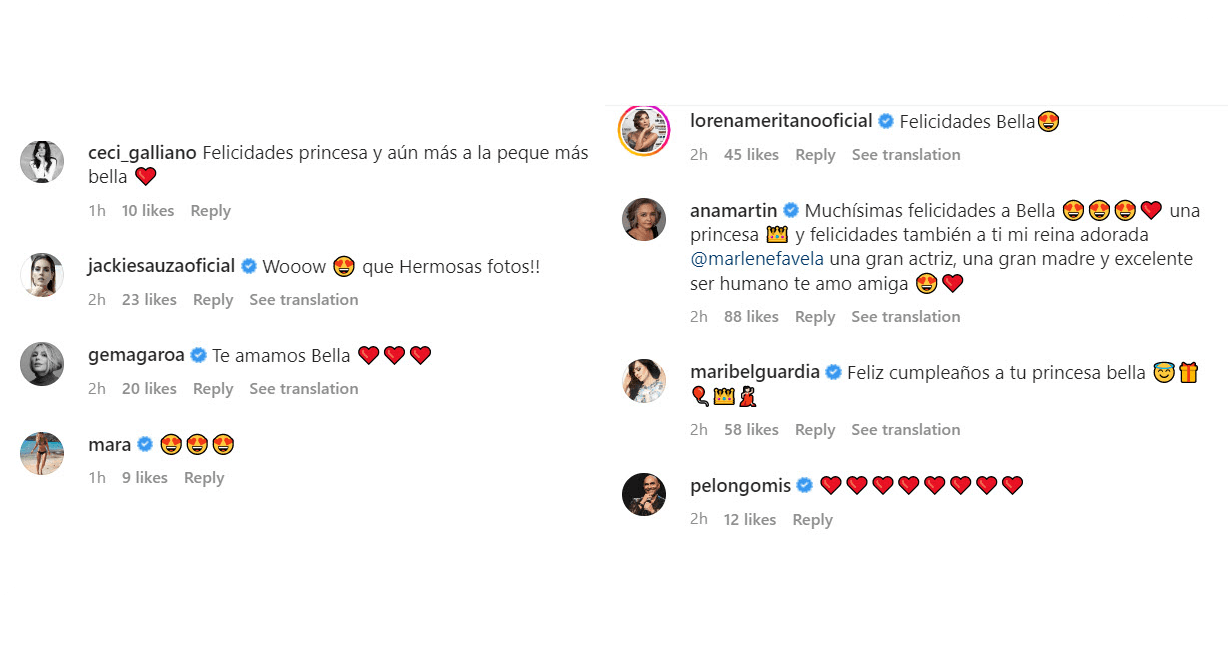Click the verified badge next to gemagaroa
Screen dimensions: 1228x659
[196, 355]
